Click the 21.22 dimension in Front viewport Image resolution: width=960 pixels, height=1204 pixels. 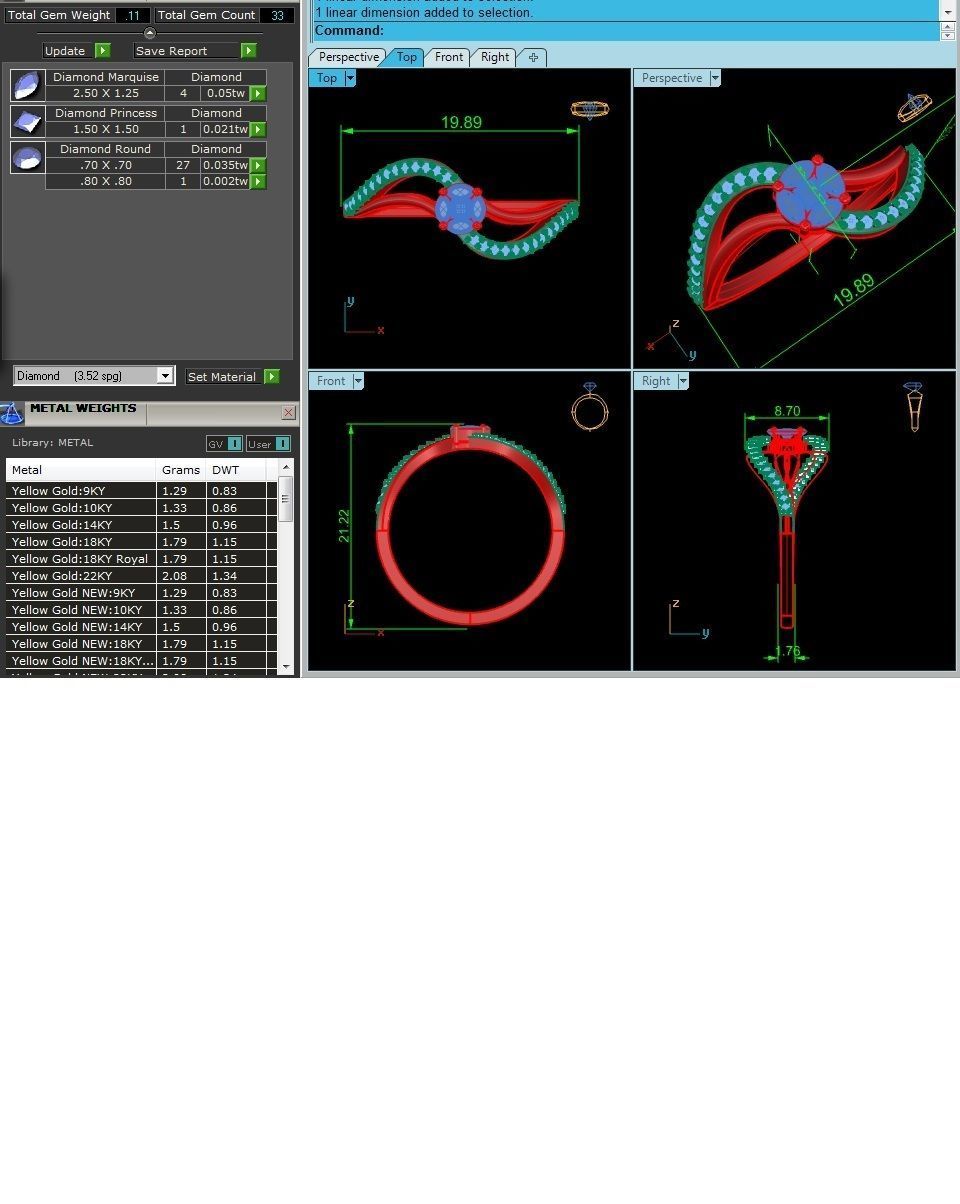click(x=344, y=525)
